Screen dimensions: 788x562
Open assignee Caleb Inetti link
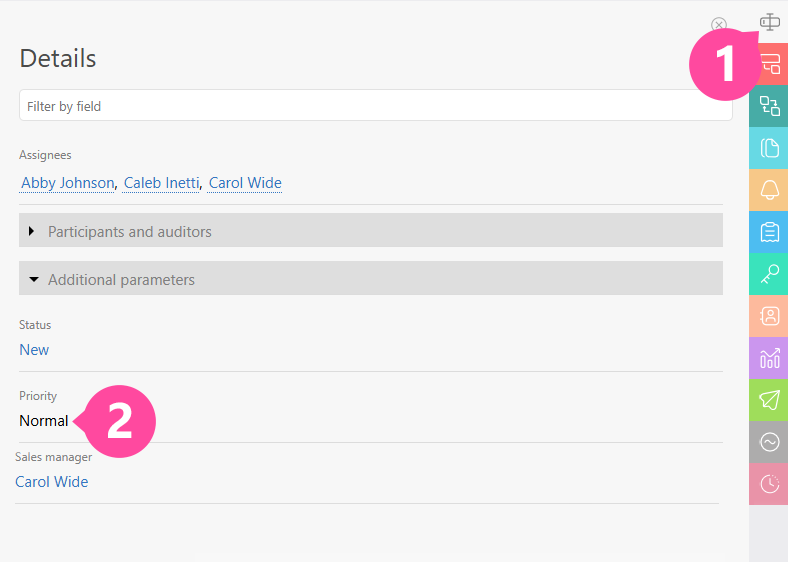click(x=162, y=183)
